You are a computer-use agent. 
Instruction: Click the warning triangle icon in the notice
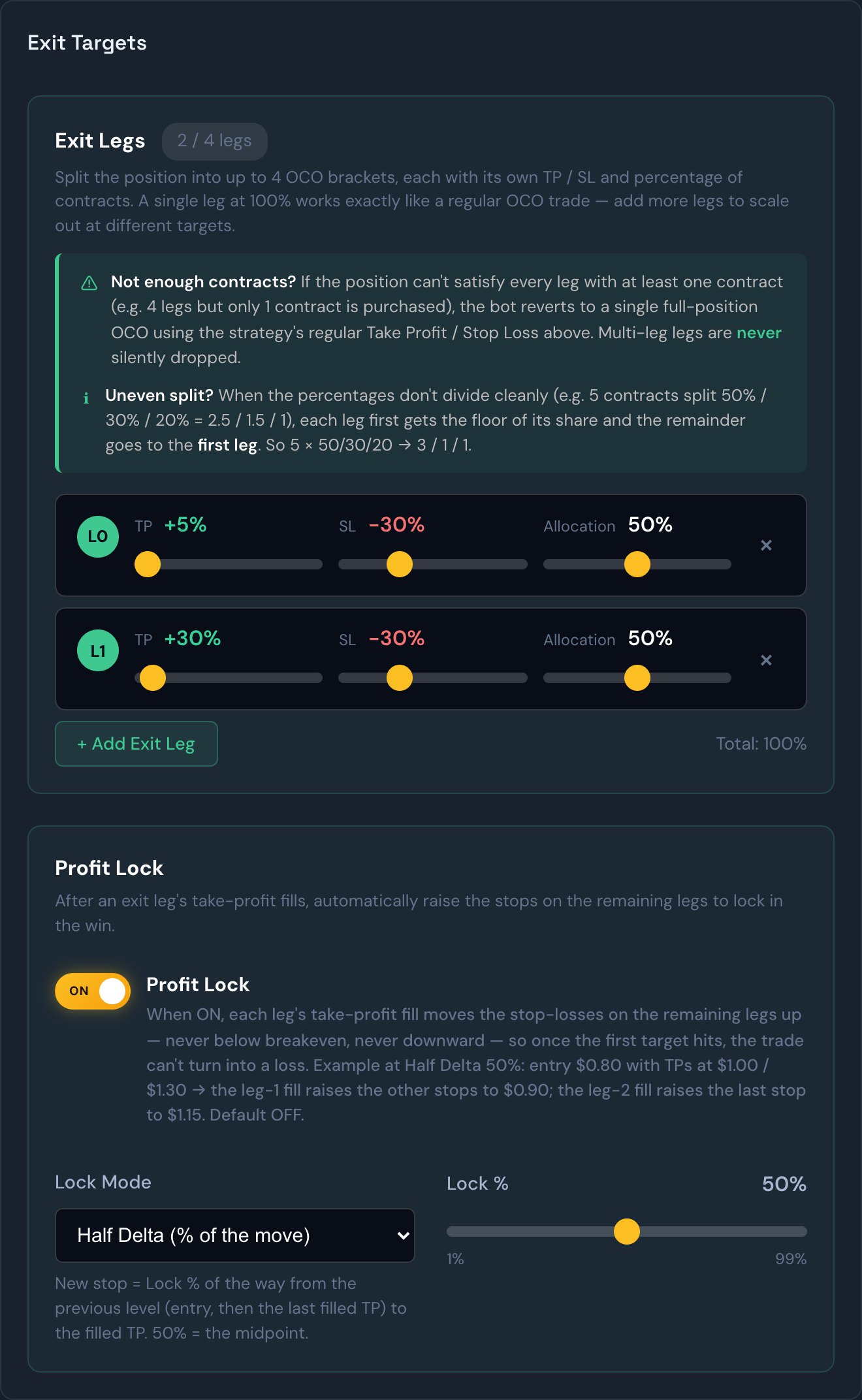coord(89,283)
